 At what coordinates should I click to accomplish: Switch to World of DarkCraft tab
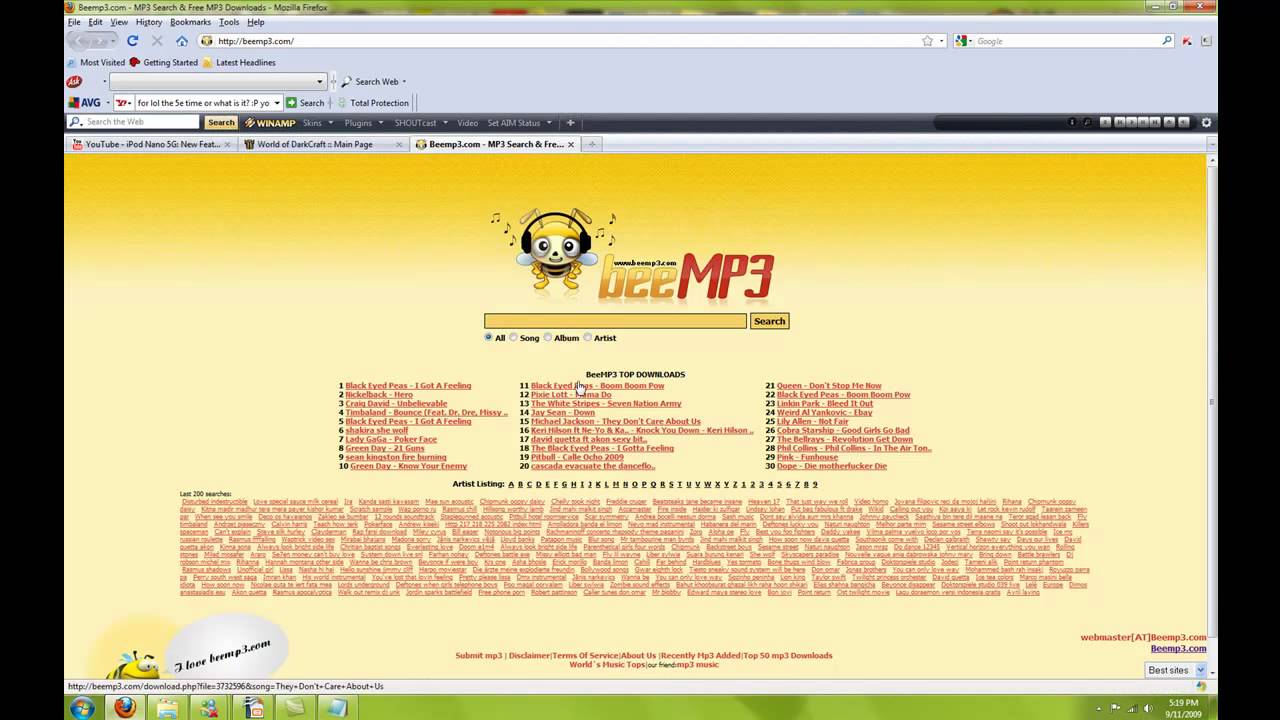pyautogui.click(x=323, y=144)
